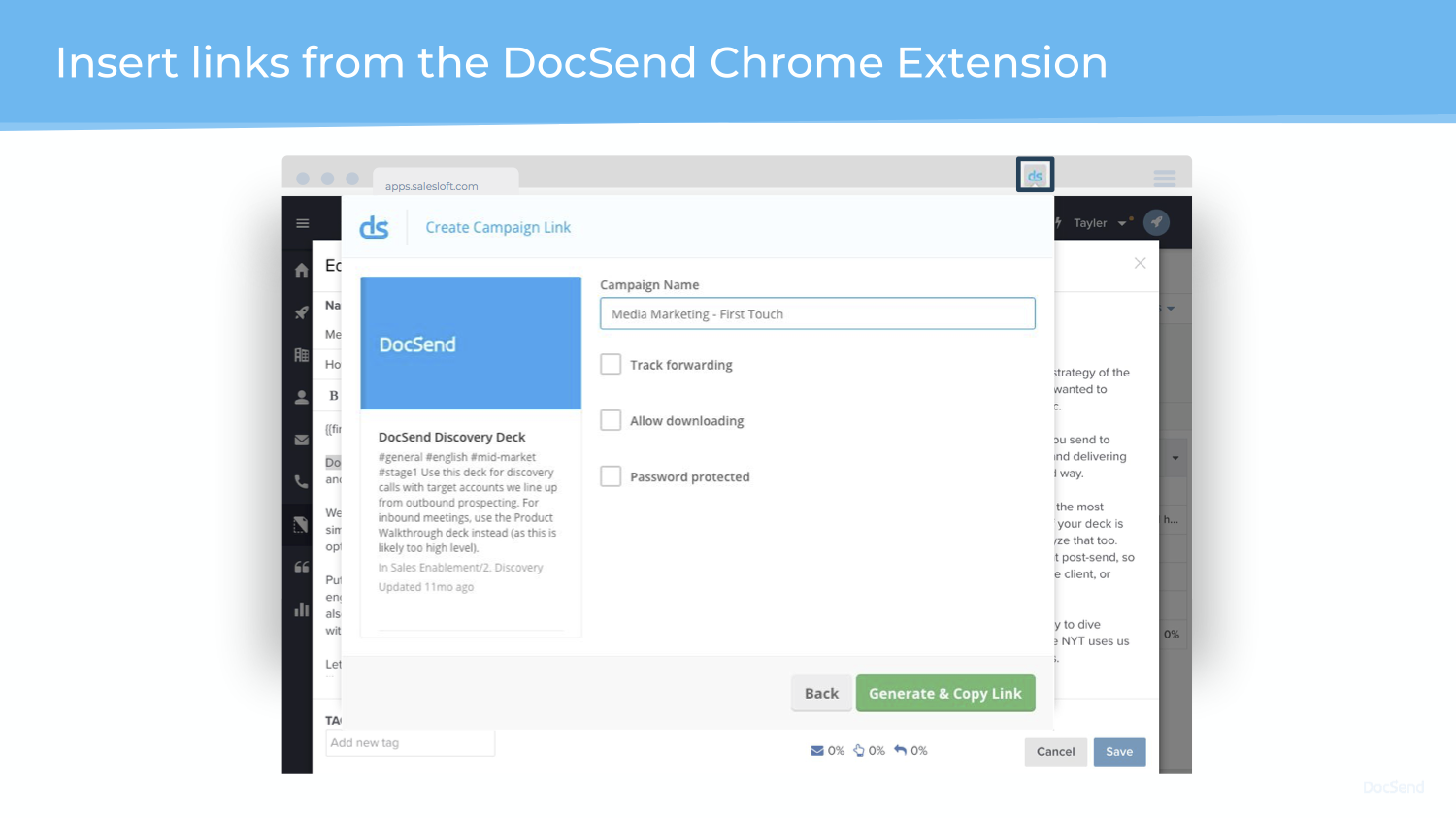This screenshot has width=1456, height=818.
Task: Check the Allow downloading option
Action: (611, 420)
